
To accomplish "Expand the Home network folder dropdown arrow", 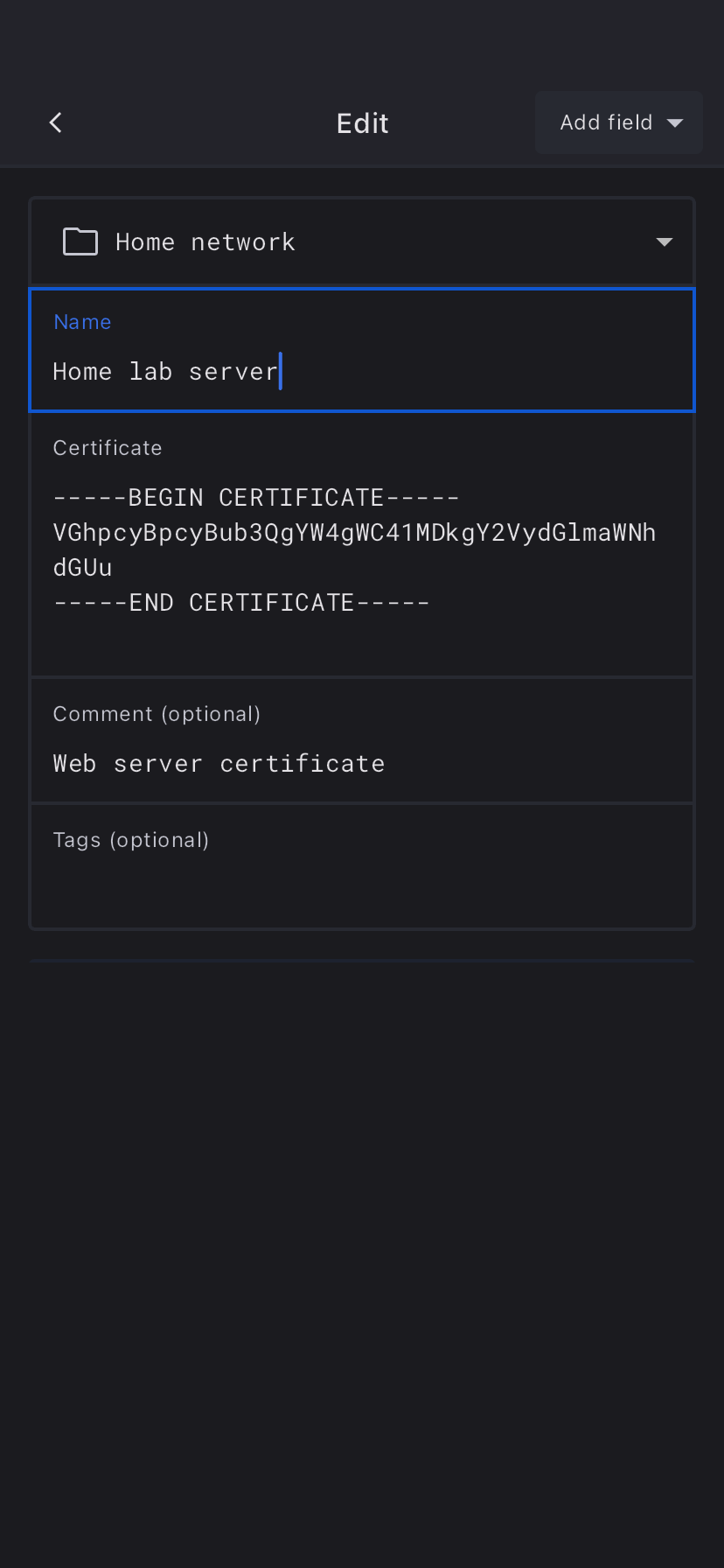I will click(665, 242).
